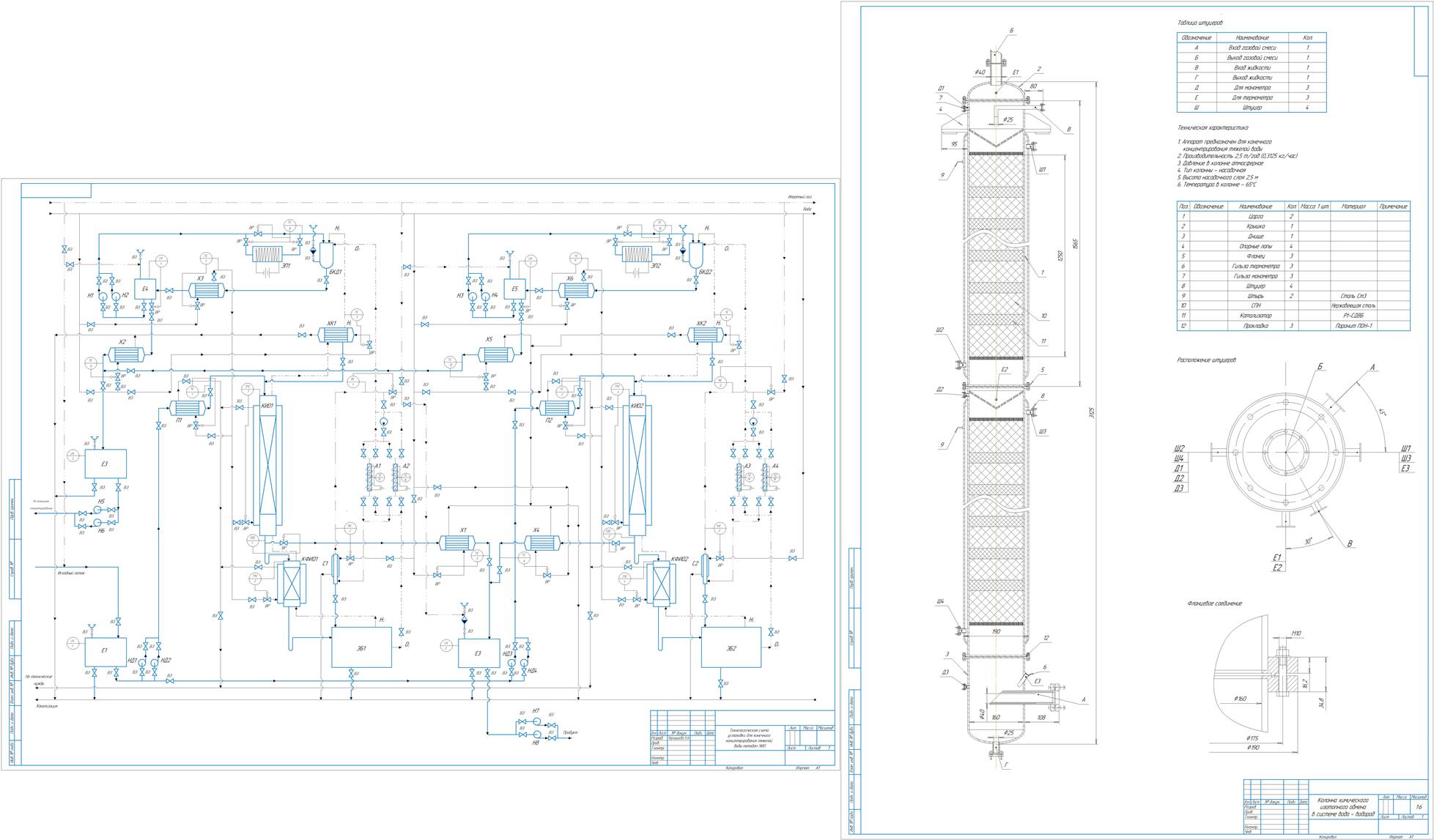Click the 'Материал' column header
Viewport: 1434px width, 840px height.
[x=1354, y=207]
